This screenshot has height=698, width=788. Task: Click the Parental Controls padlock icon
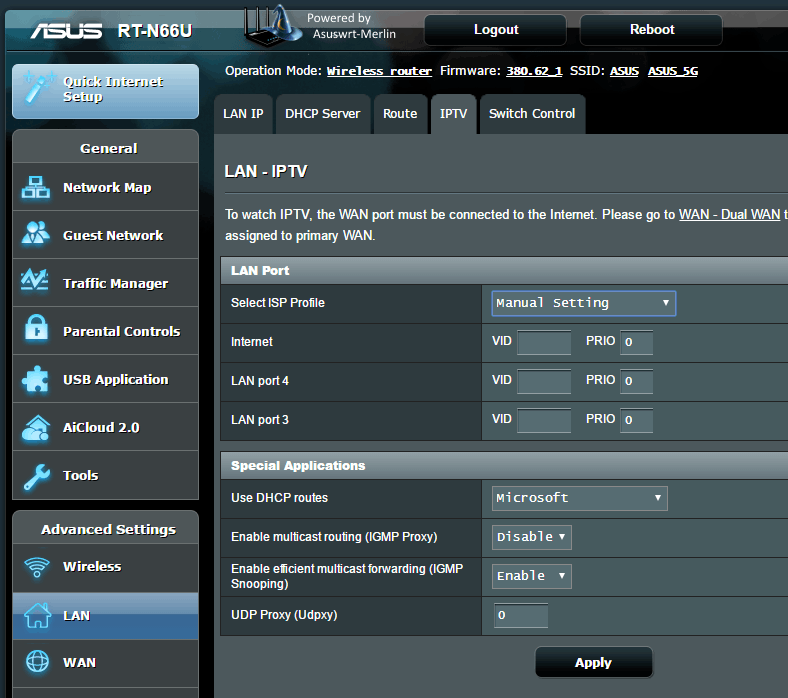pyautogui.click(x=36, y=328)
